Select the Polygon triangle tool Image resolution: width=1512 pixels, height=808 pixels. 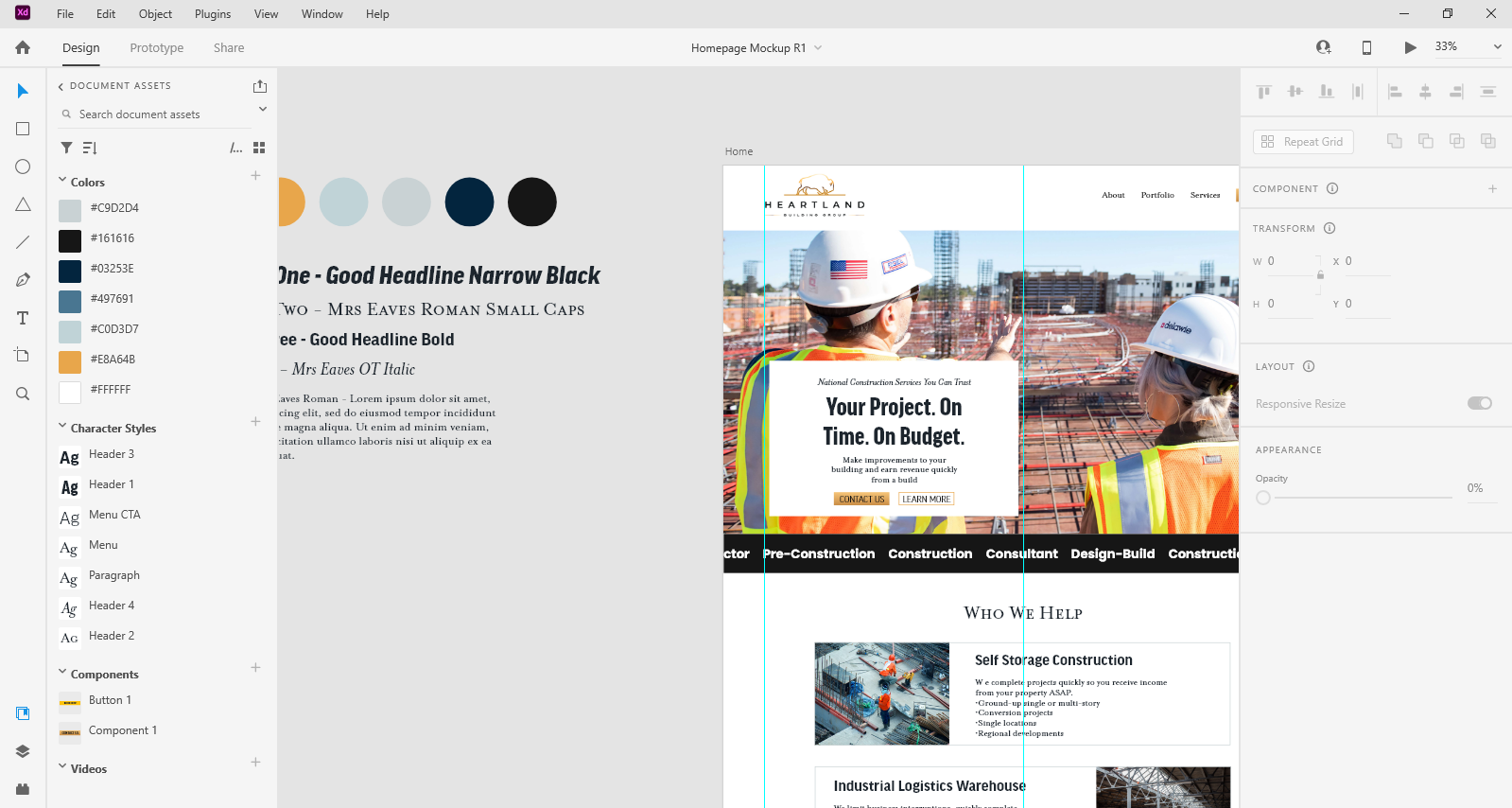(x=23, y=204)
